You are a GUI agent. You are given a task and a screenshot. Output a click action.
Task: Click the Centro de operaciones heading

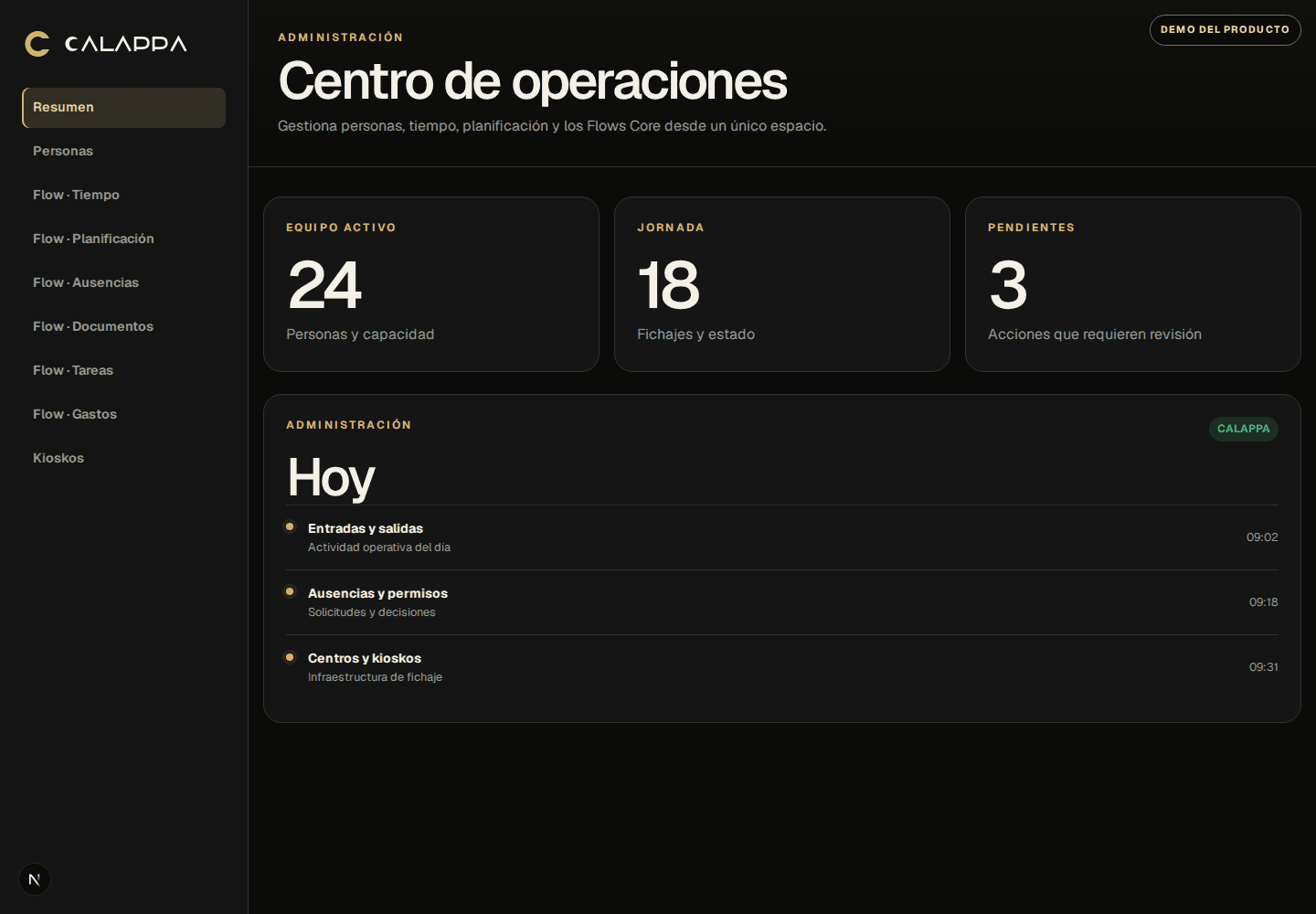533,80
